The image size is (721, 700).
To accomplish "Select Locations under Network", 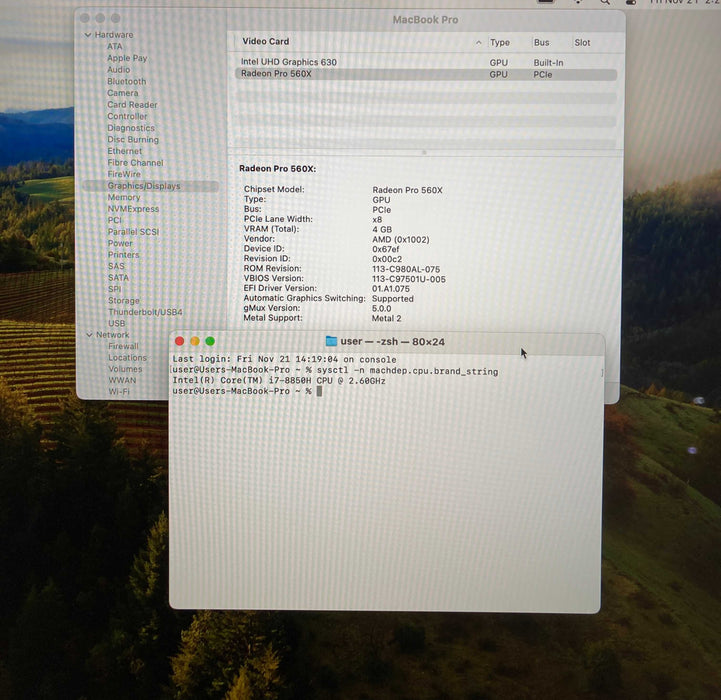I will click(x=127, y=358).
